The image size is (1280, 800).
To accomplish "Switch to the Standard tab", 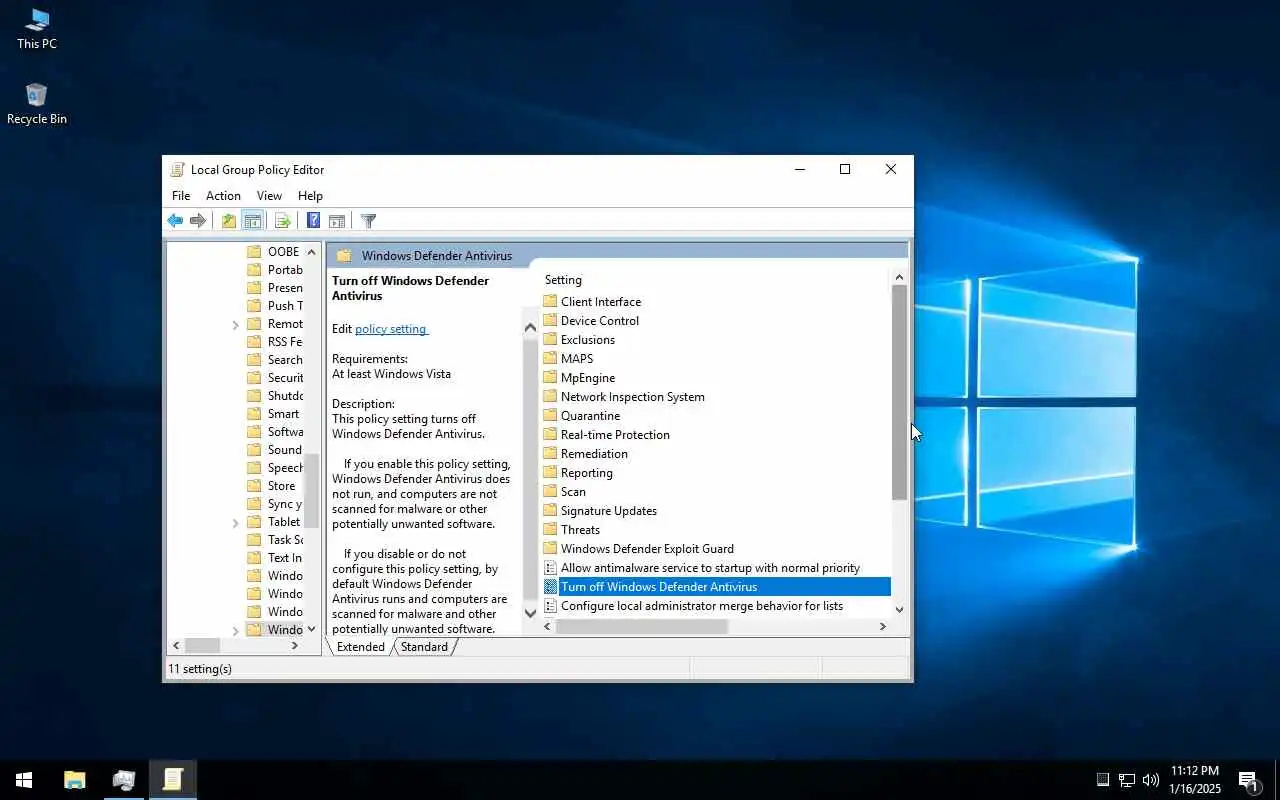I will coord(425,647).
